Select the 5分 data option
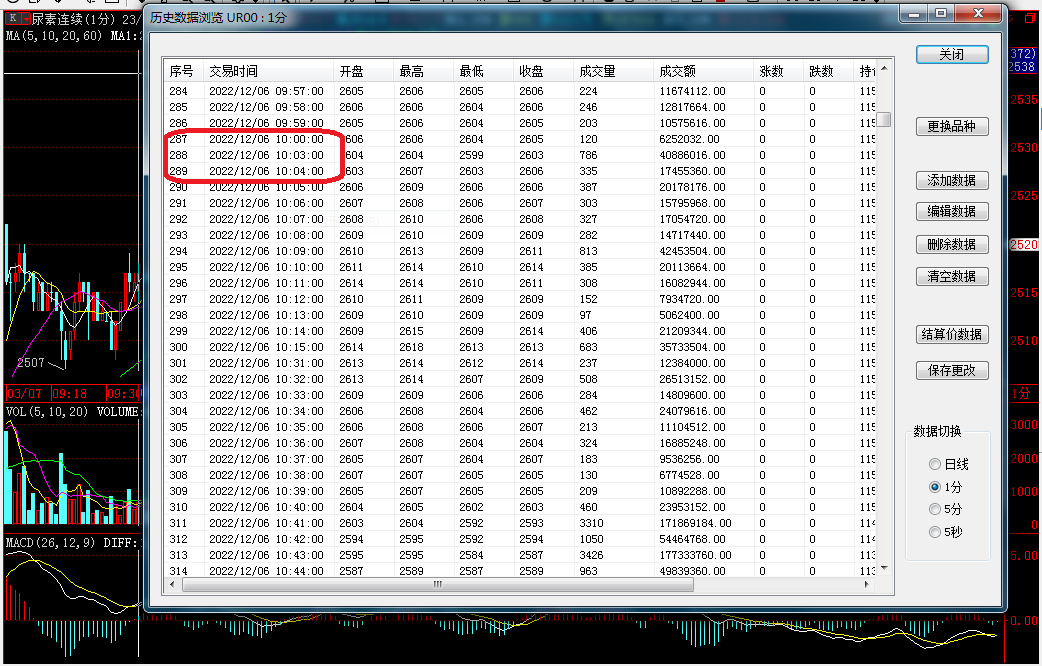 point(935,510)
